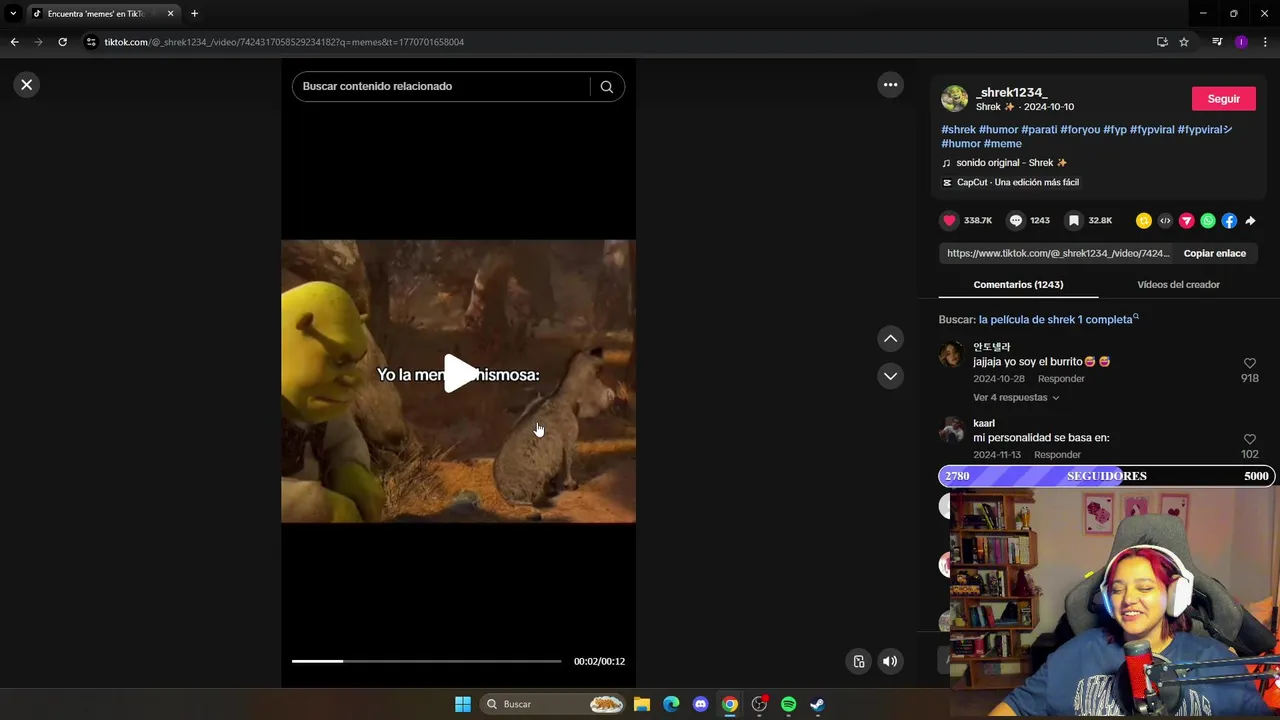The height and width of the screenshot is (720, 1280).
Task: Toggle the auto-scroll icon beside volume
Action: 858,661
